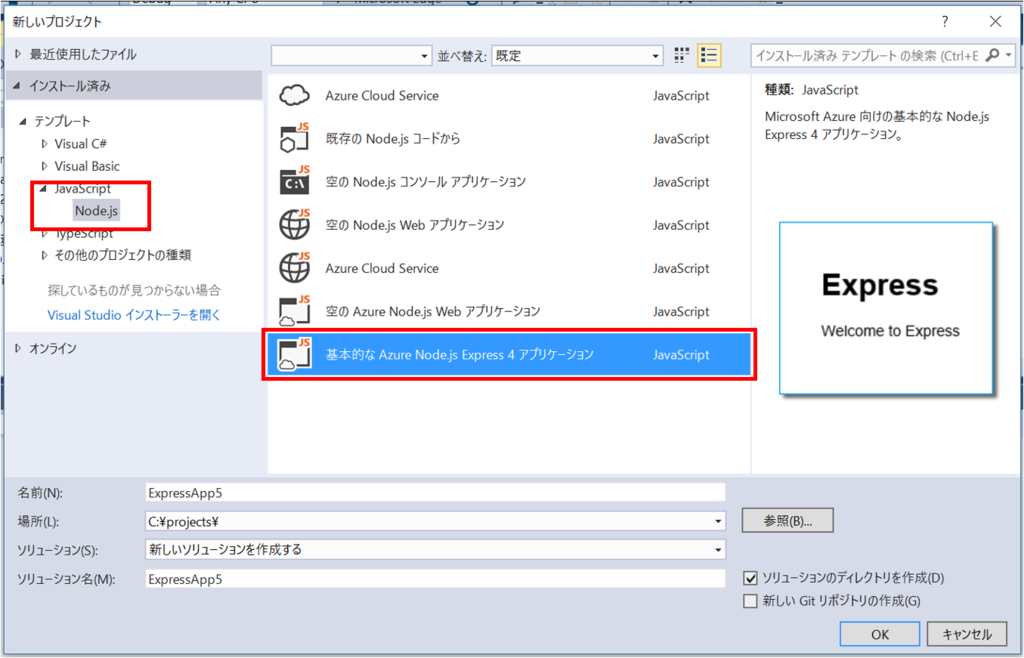The width and height of the screenshot is (1024, 658).
Task: Open the framework version dropdown
Action: pyautogui.click(x=352, y=55)
